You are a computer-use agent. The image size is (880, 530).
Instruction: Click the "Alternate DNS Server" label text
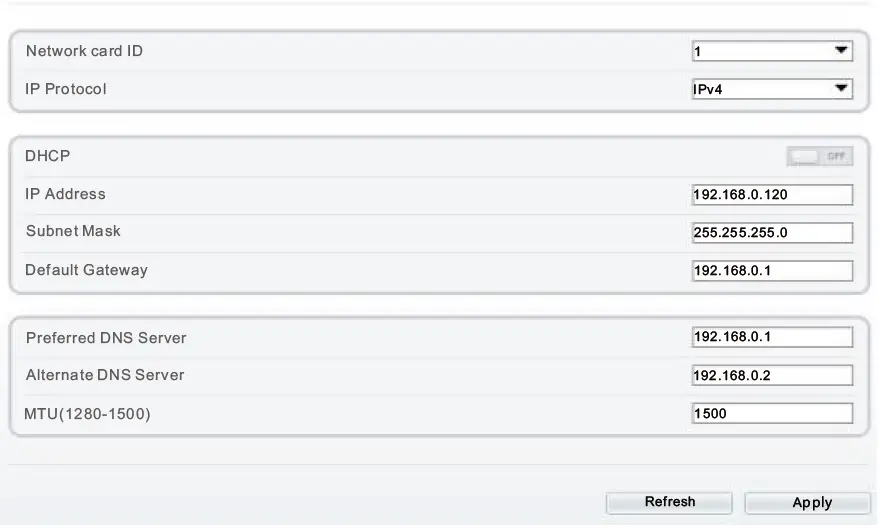click(105, 375)
